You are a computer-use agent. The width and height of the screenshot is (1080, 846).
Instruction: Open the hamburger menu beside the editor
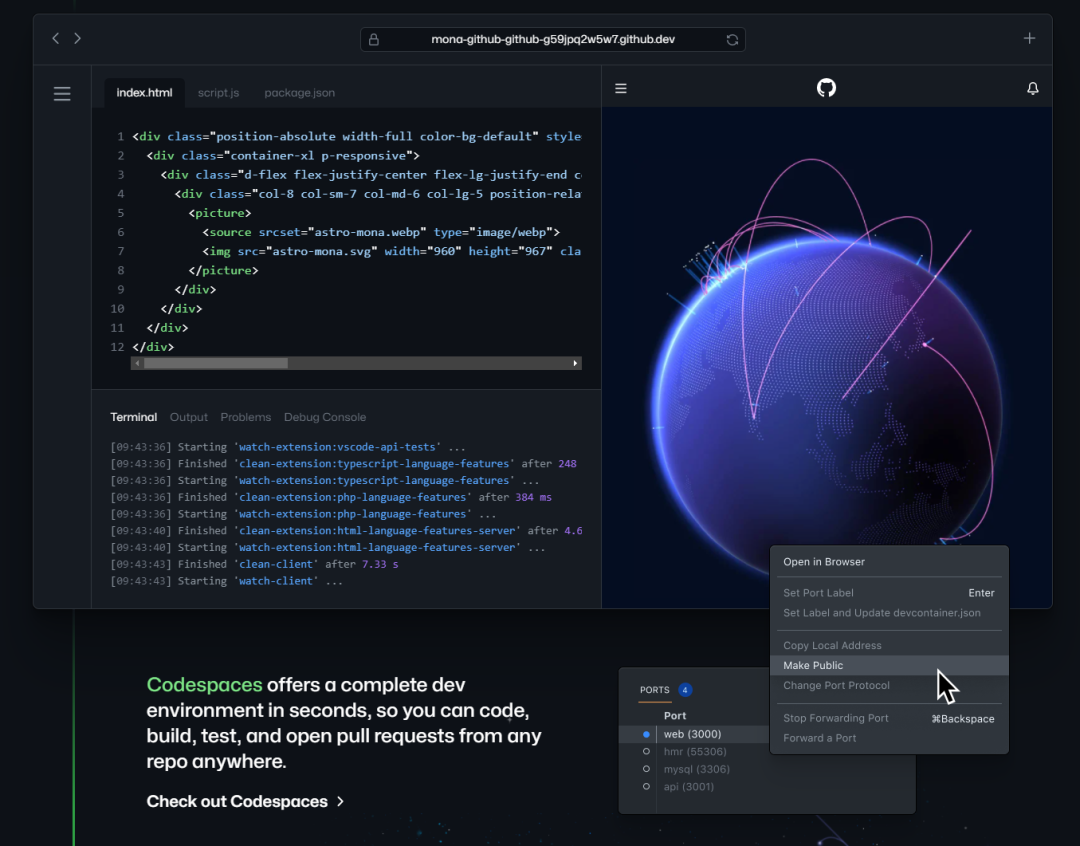(x=62, y=93)
